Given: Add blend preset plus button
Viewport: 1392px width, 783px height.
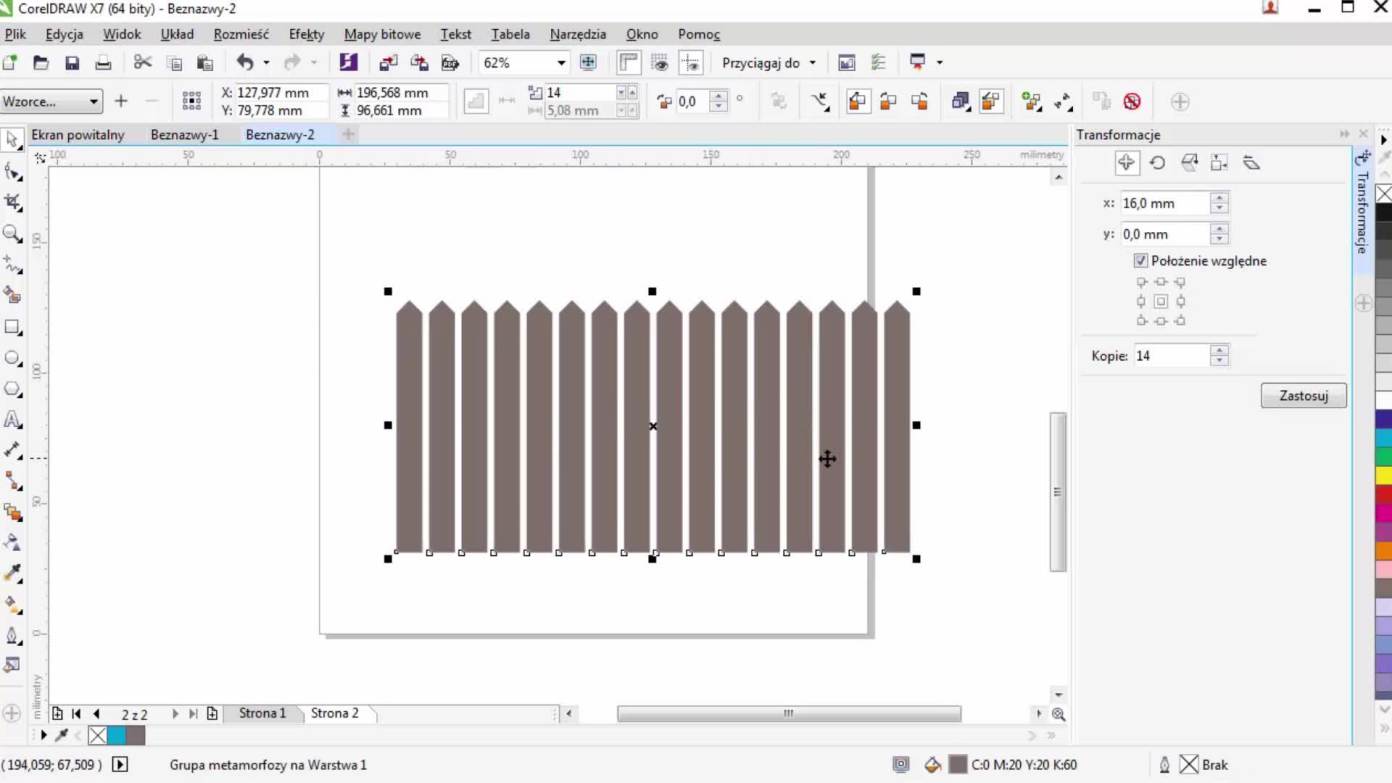Looking at the screenshot, I should pyautogui.click(x=121, y=101).
